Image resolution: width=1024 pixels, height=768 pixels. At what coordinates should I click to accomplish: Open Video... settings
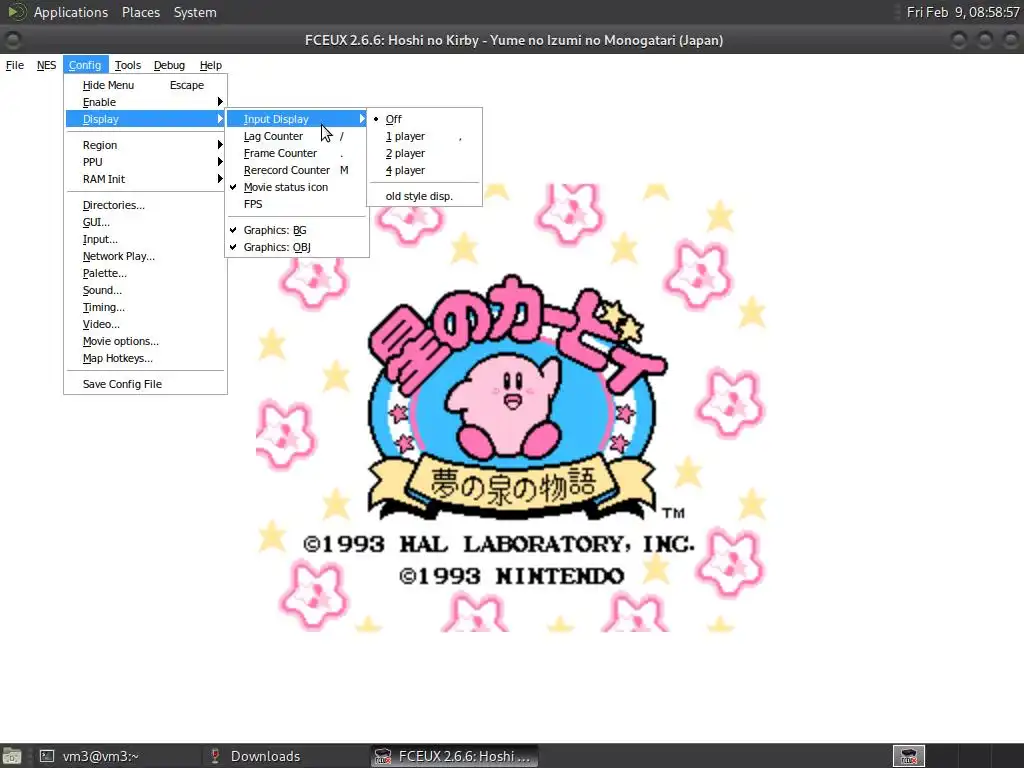tap(145, 324)
